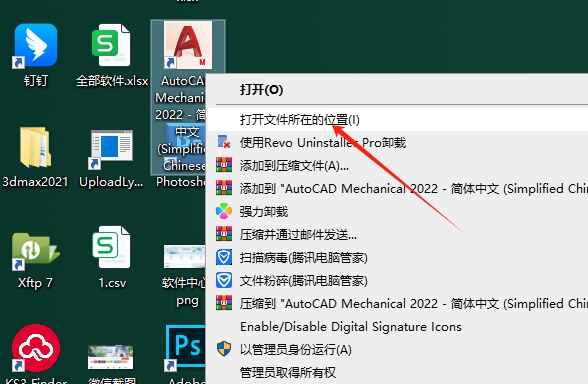The image size is (588, 384).
Task: Choose 打开(O) in the context menu
Action: click(x=398, y=90)
